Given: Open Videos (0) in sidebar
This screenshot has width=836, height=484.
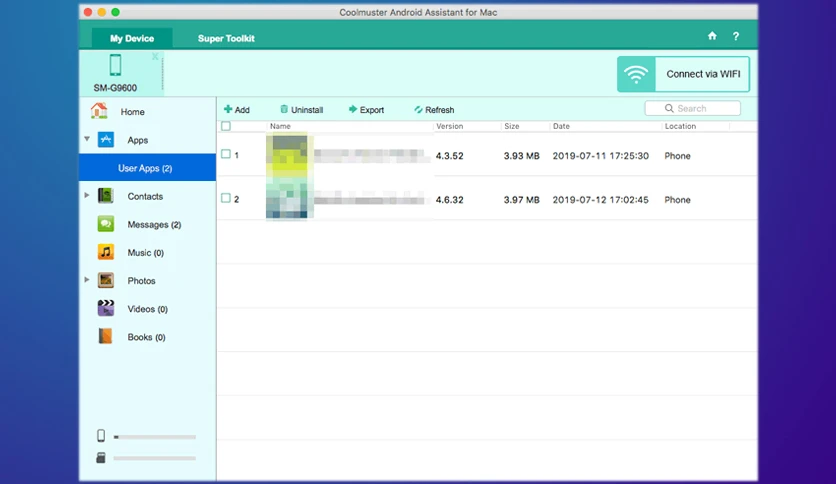Looking at the screenshot, I should coord(148,309).
